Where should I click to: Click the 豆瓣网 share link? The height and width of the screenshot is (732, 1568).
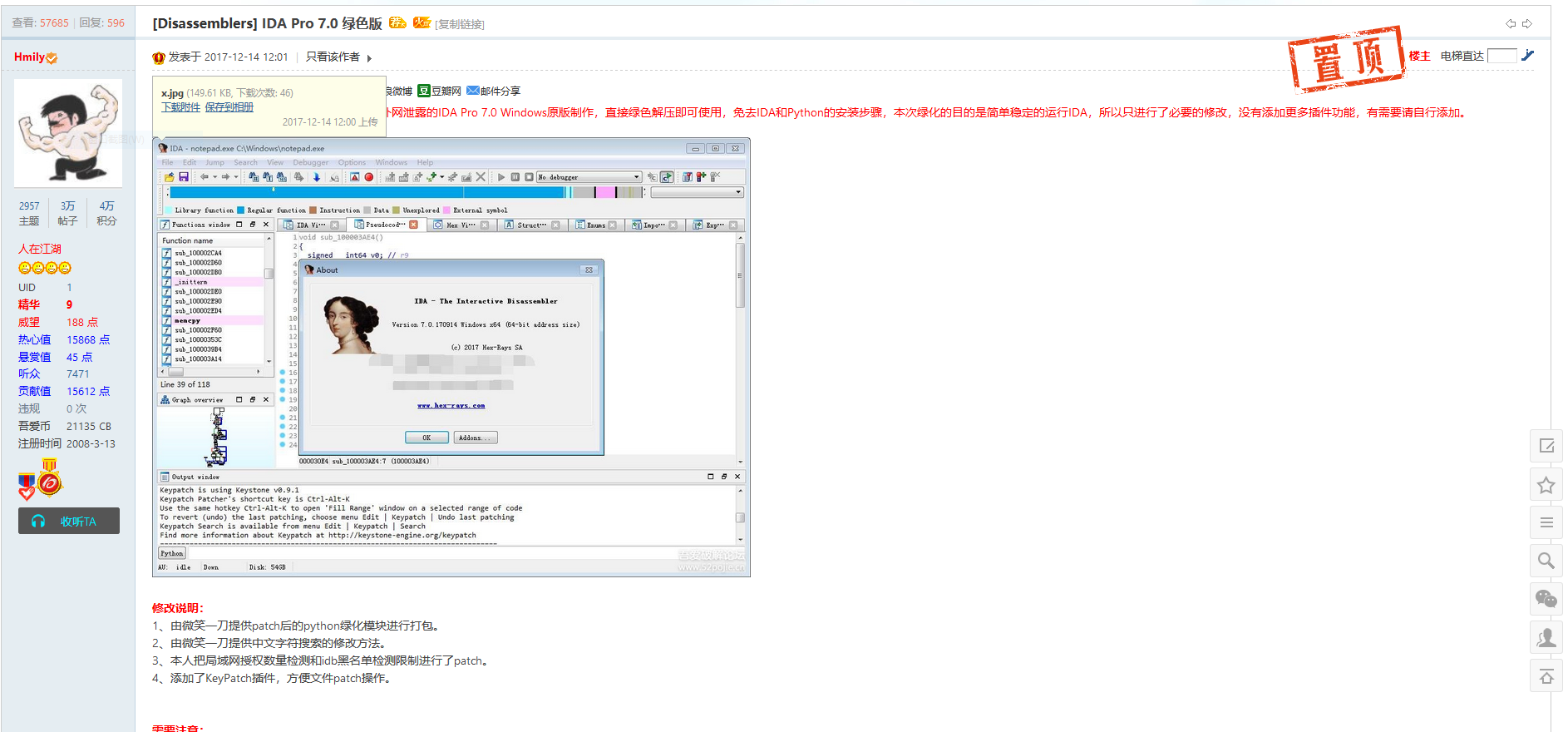coord(446,91)
